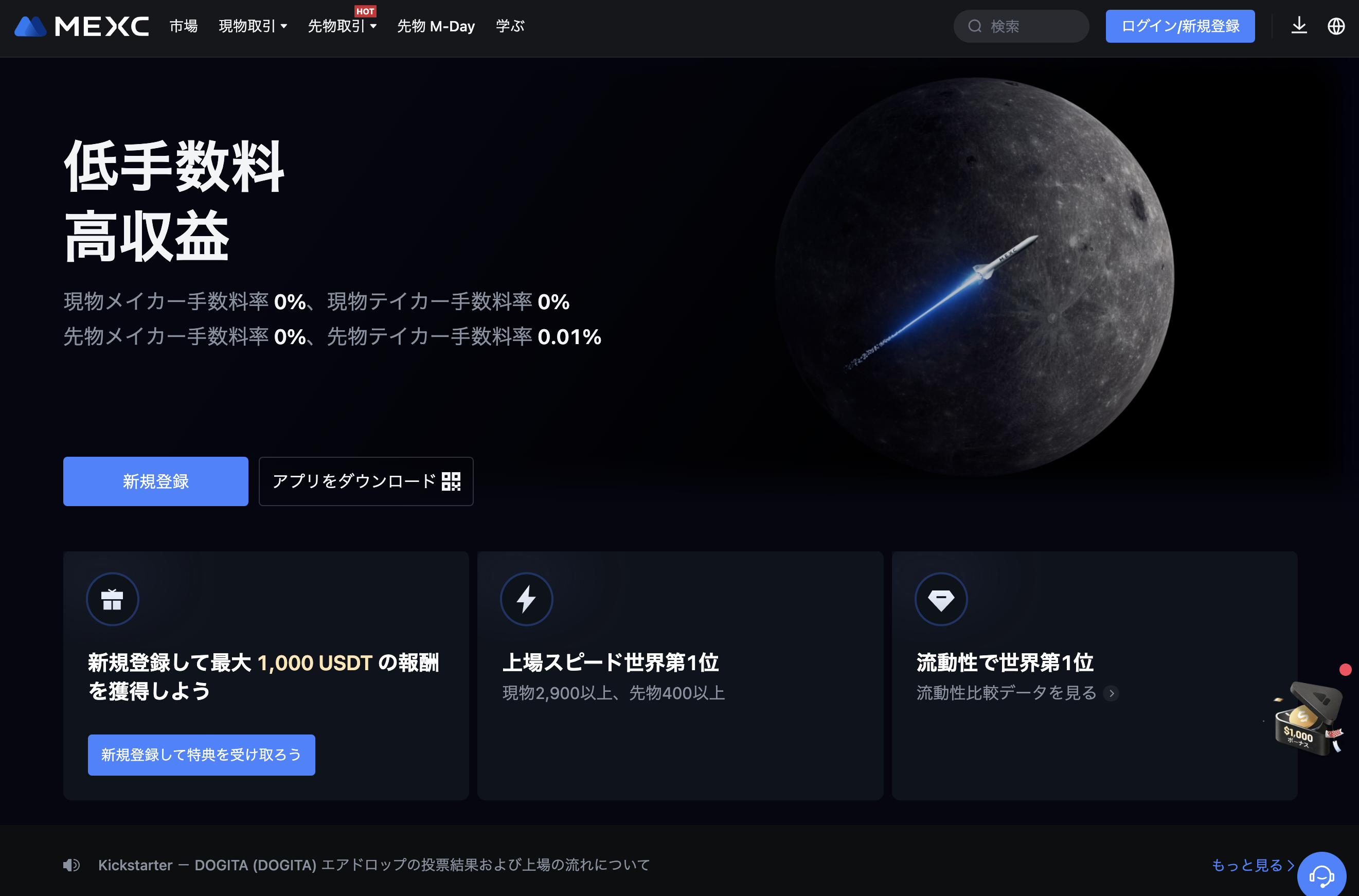Click the diamond liquidity icon
The image size is (1359, 896).
click(x=941, y=599)
